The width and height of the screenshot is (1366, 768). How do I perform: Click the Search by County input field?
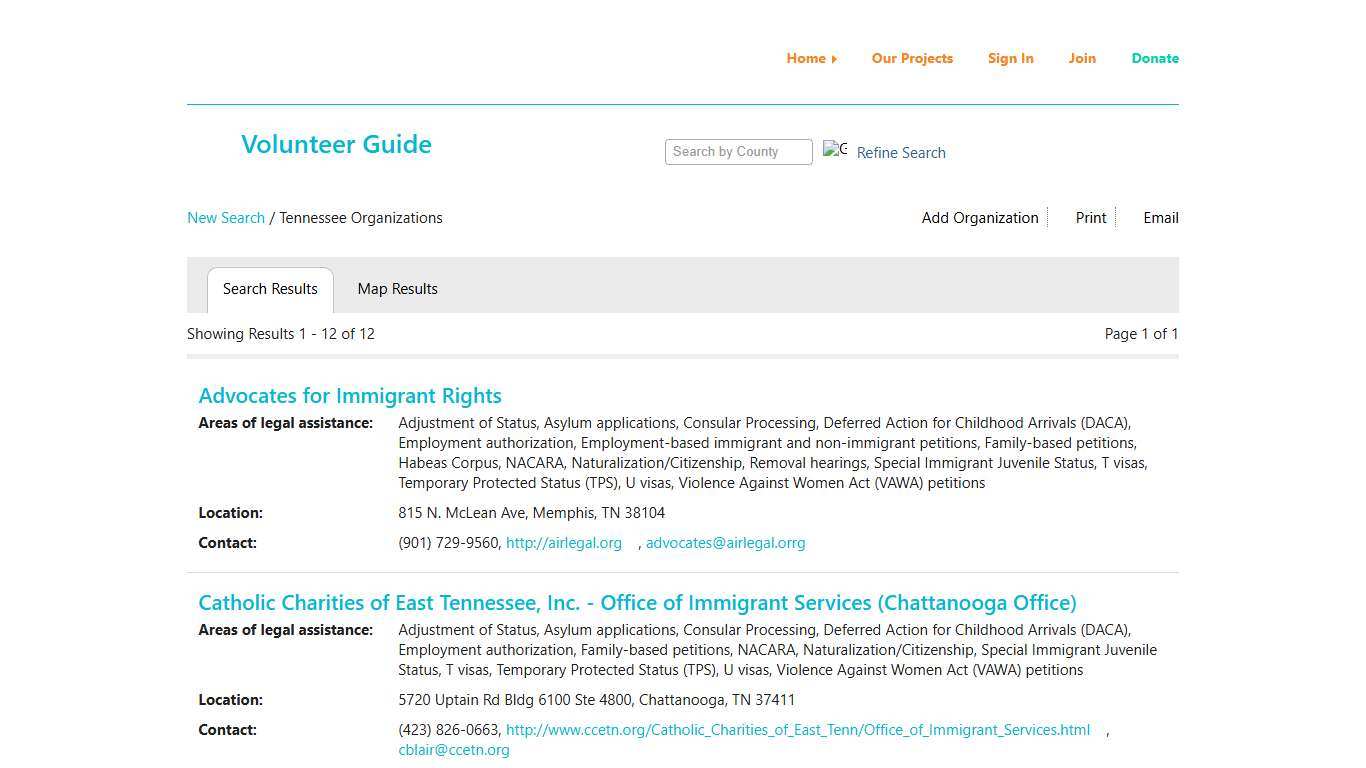[x=738, y=151]
